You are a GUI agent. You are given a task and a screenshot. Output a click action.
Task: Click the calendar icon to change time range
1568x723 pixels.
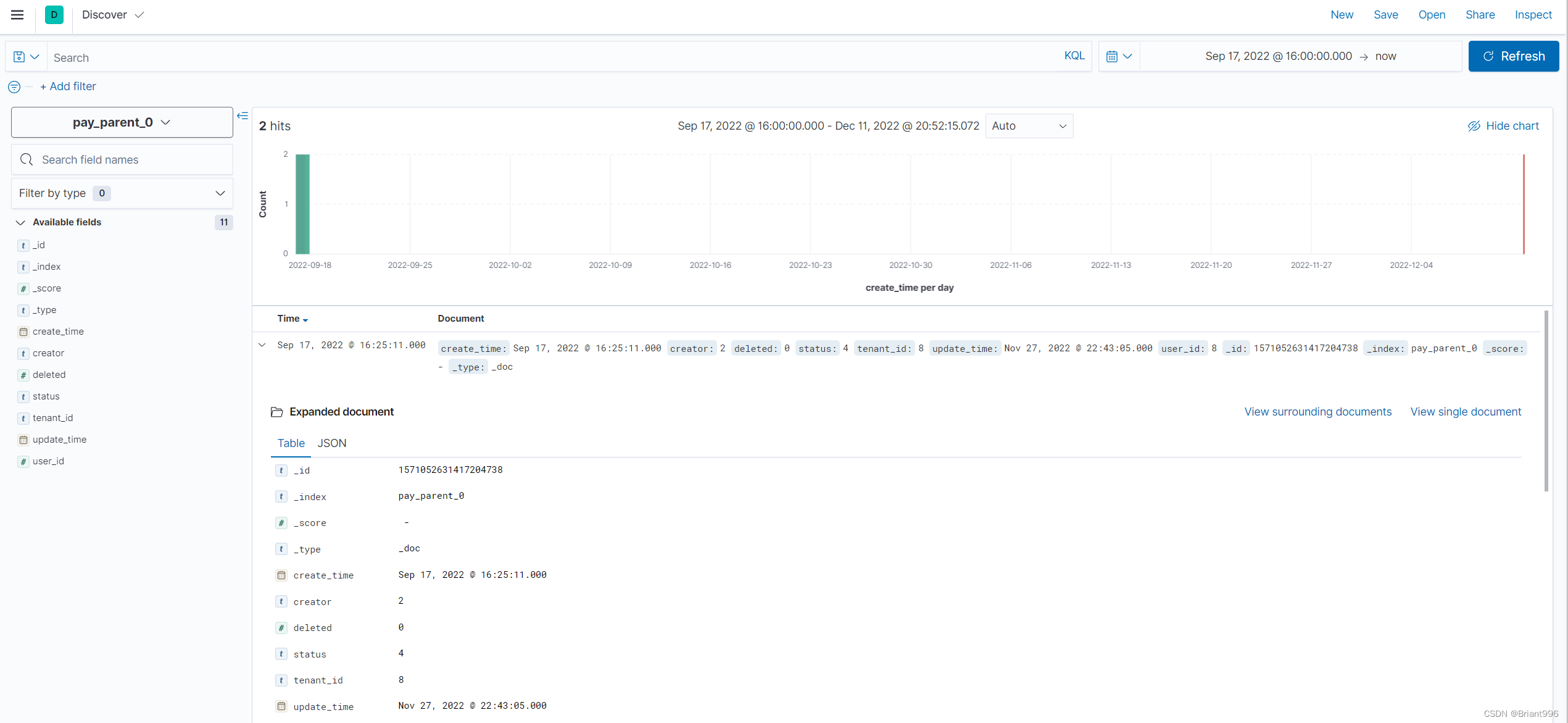tap(1112, 56)
